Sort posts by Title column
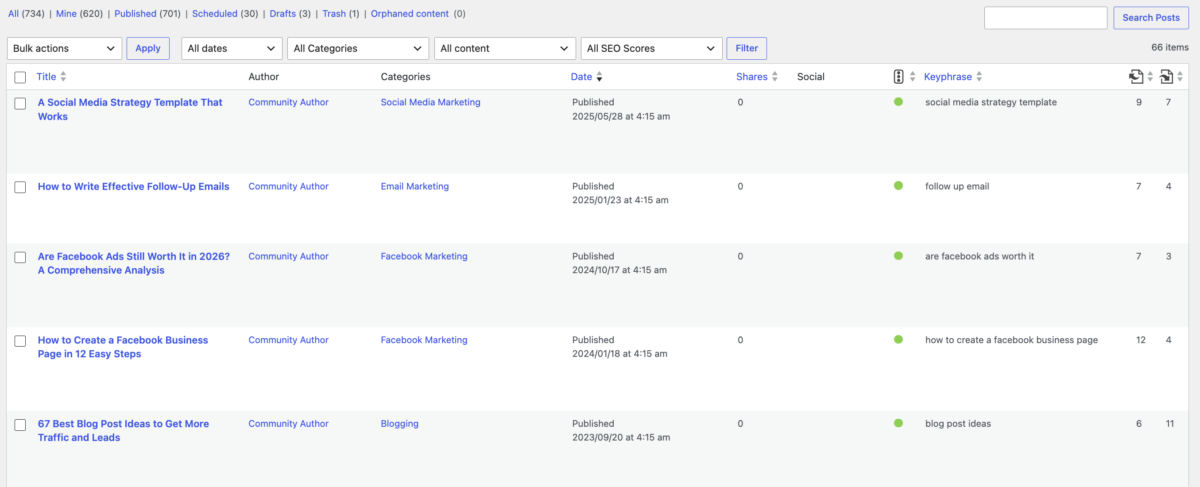The image size is (1200, 487). (x=46, y=76)
